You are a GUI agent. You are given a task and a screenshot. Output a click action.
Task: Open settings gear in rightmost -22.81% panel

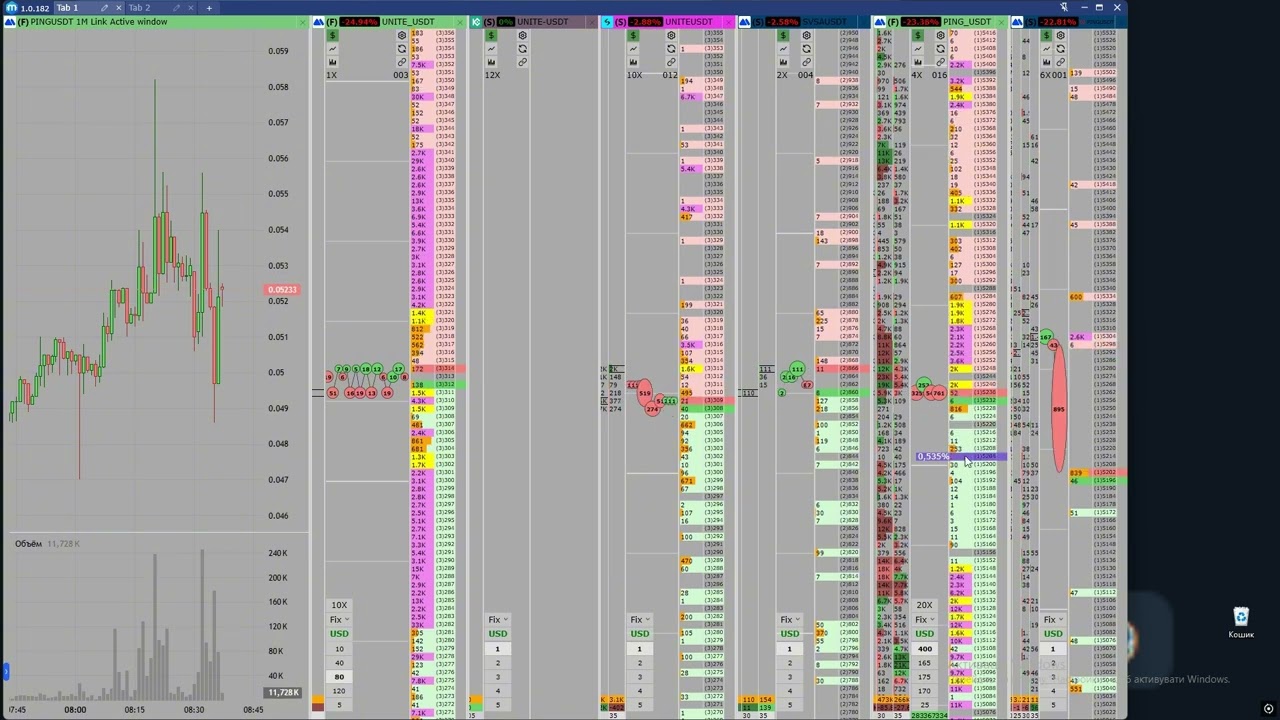tap(1060, 36)
